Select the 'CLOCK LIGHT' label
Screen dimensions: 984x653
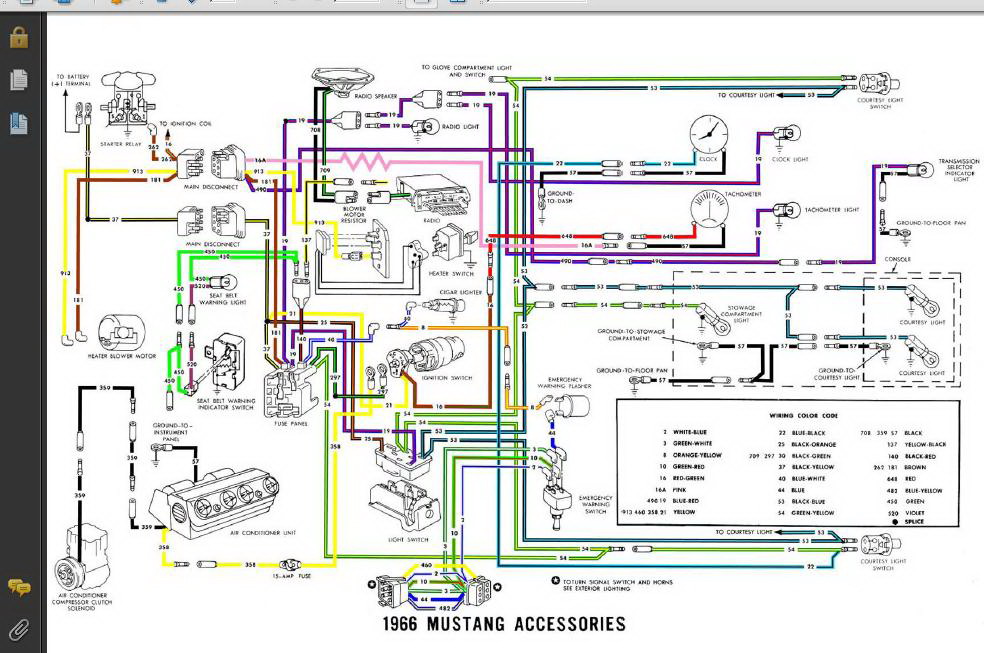point(790,159)
